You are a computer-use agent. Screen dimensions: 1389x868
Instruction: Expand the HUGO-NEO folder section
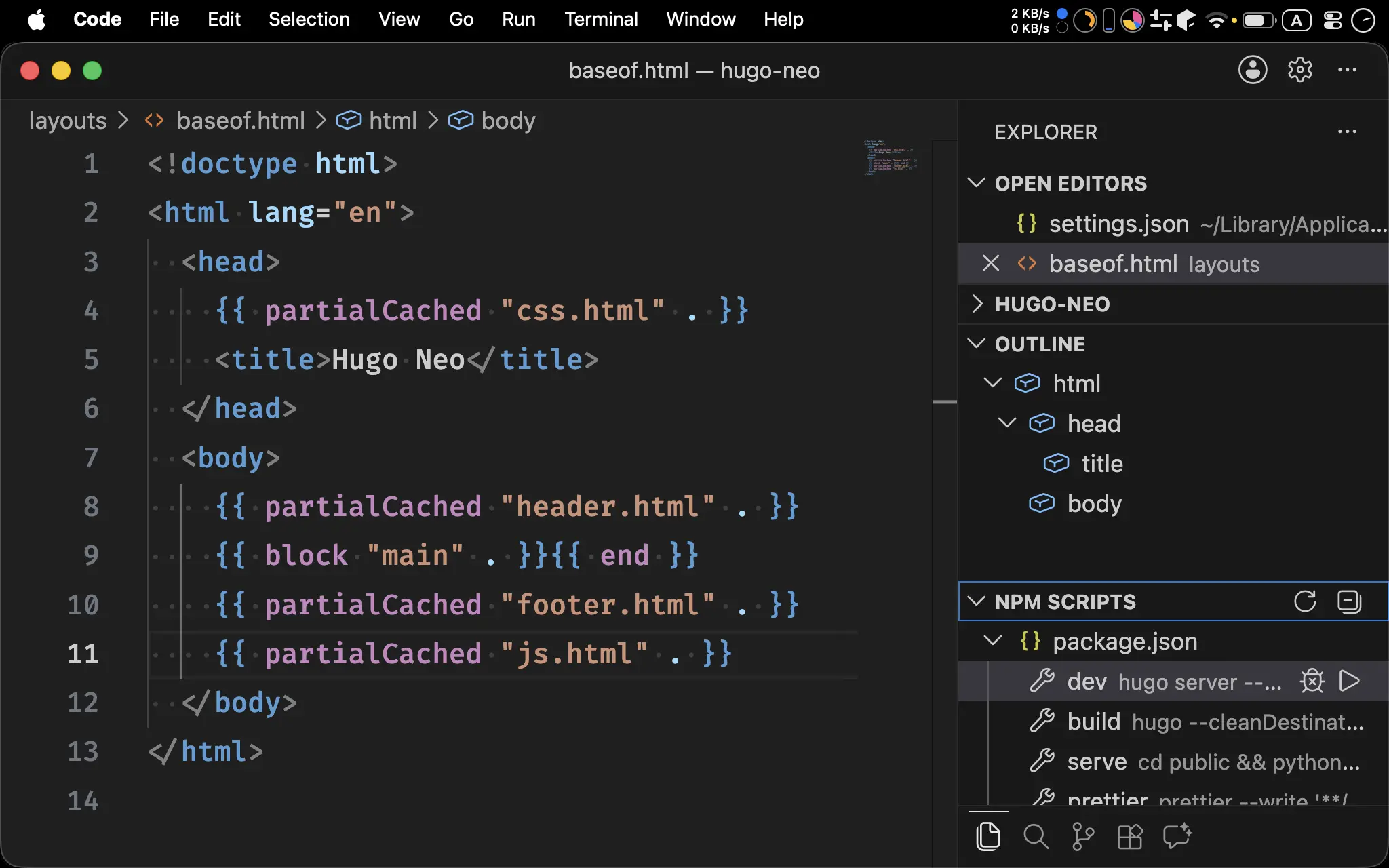pyautogui.click(x=976, y=304)
